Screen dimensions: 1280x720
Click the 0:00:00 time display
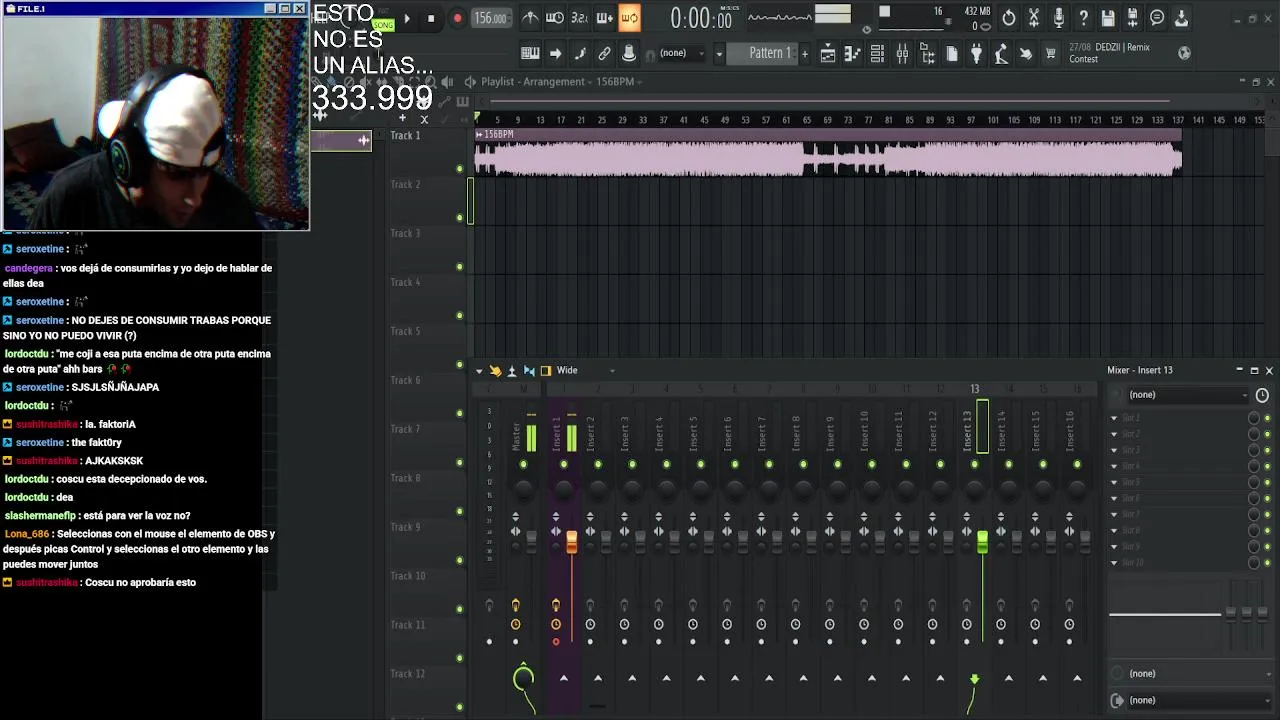pyautogui.click(x=702, y=19)
